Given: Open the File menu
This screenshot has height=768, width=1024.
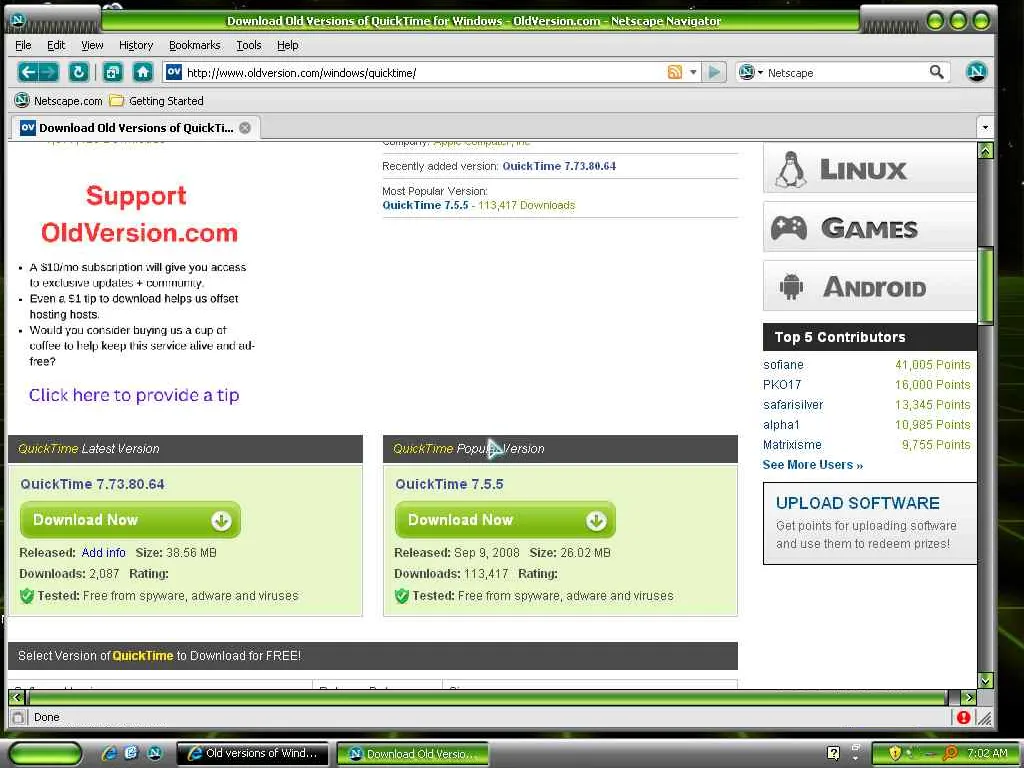Looking at the screenshot, I should (x=23, y=45).
